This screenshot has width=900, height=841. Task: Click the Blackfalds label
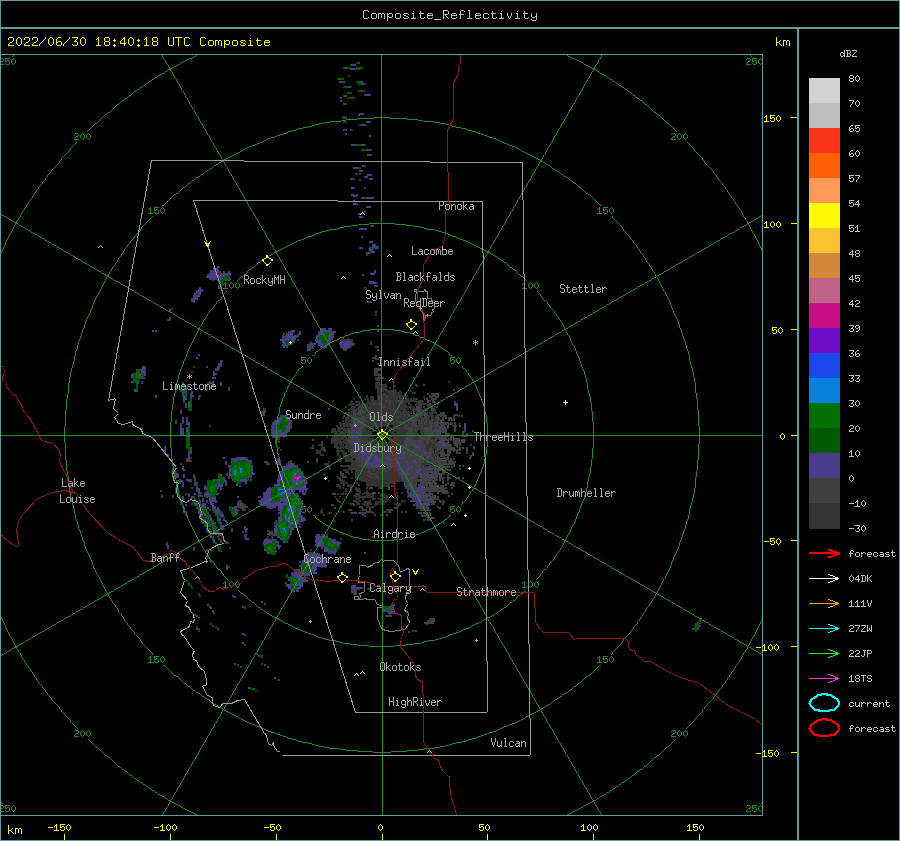pos(425,277)
